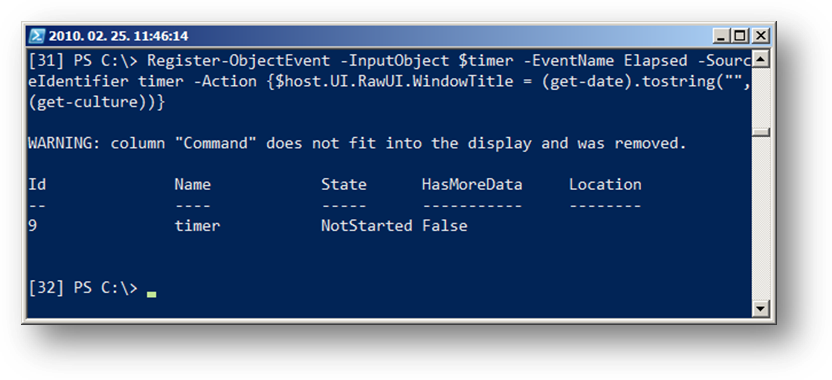832x380 pixels.
Task: Click the vertical scrollbar thumb
Action: pyautogui.click(x=760, y=132)
